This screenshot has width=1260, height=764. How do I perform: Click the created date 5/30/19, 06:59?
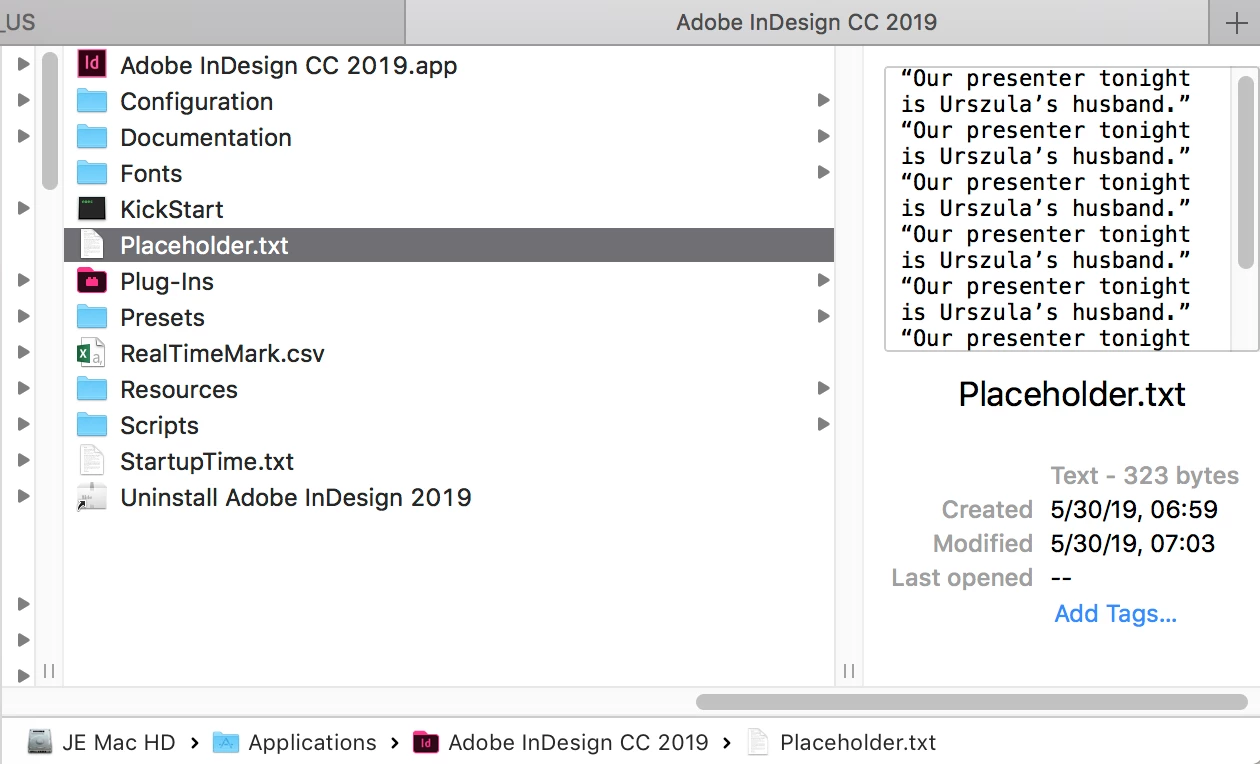click(1134, 510)
